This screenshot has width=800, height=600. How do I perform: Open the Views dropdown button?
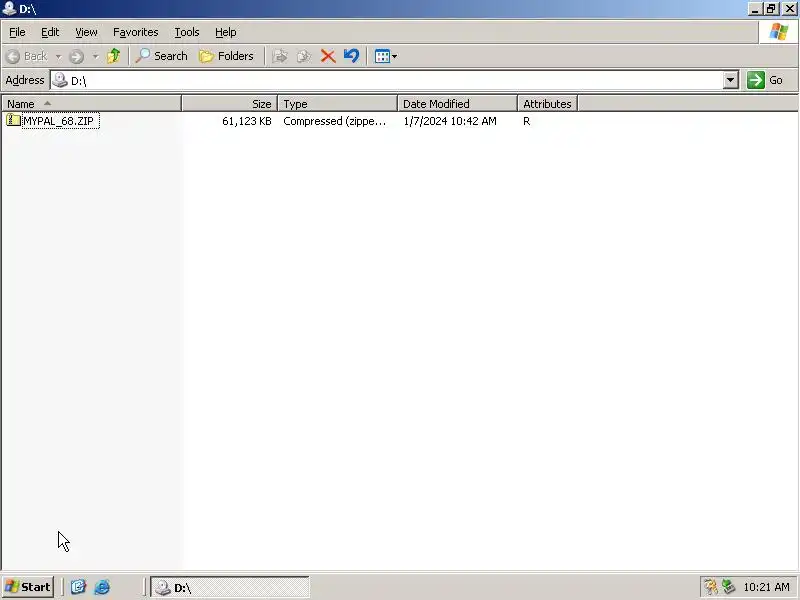(385, 56)
